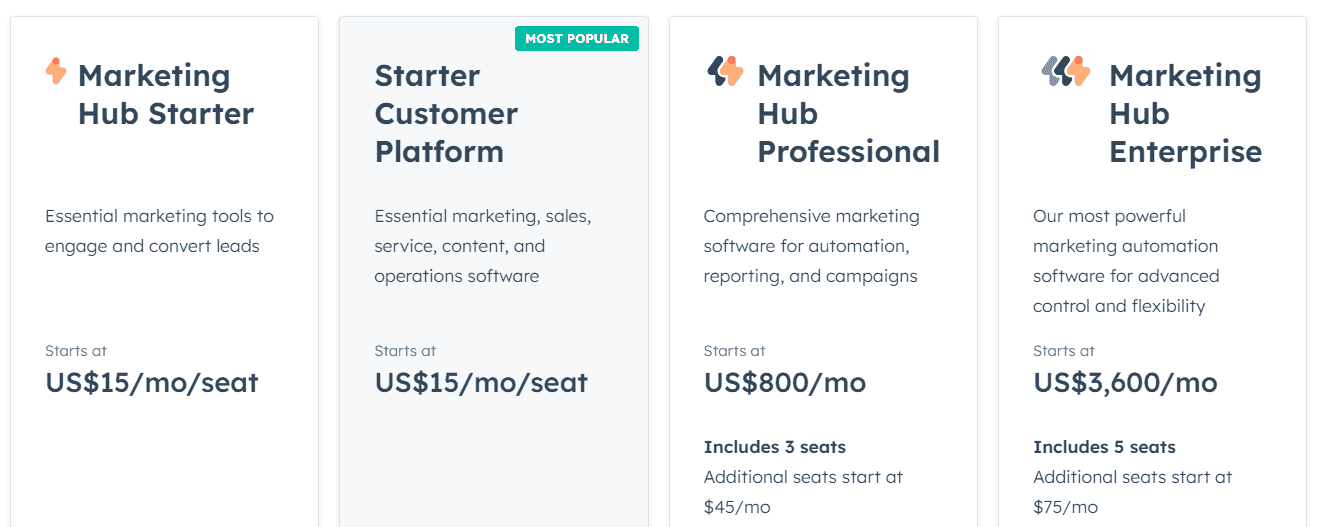Click the Includes 5 seats label
Screen dimensions: 1321x527
click(1104, 447)
